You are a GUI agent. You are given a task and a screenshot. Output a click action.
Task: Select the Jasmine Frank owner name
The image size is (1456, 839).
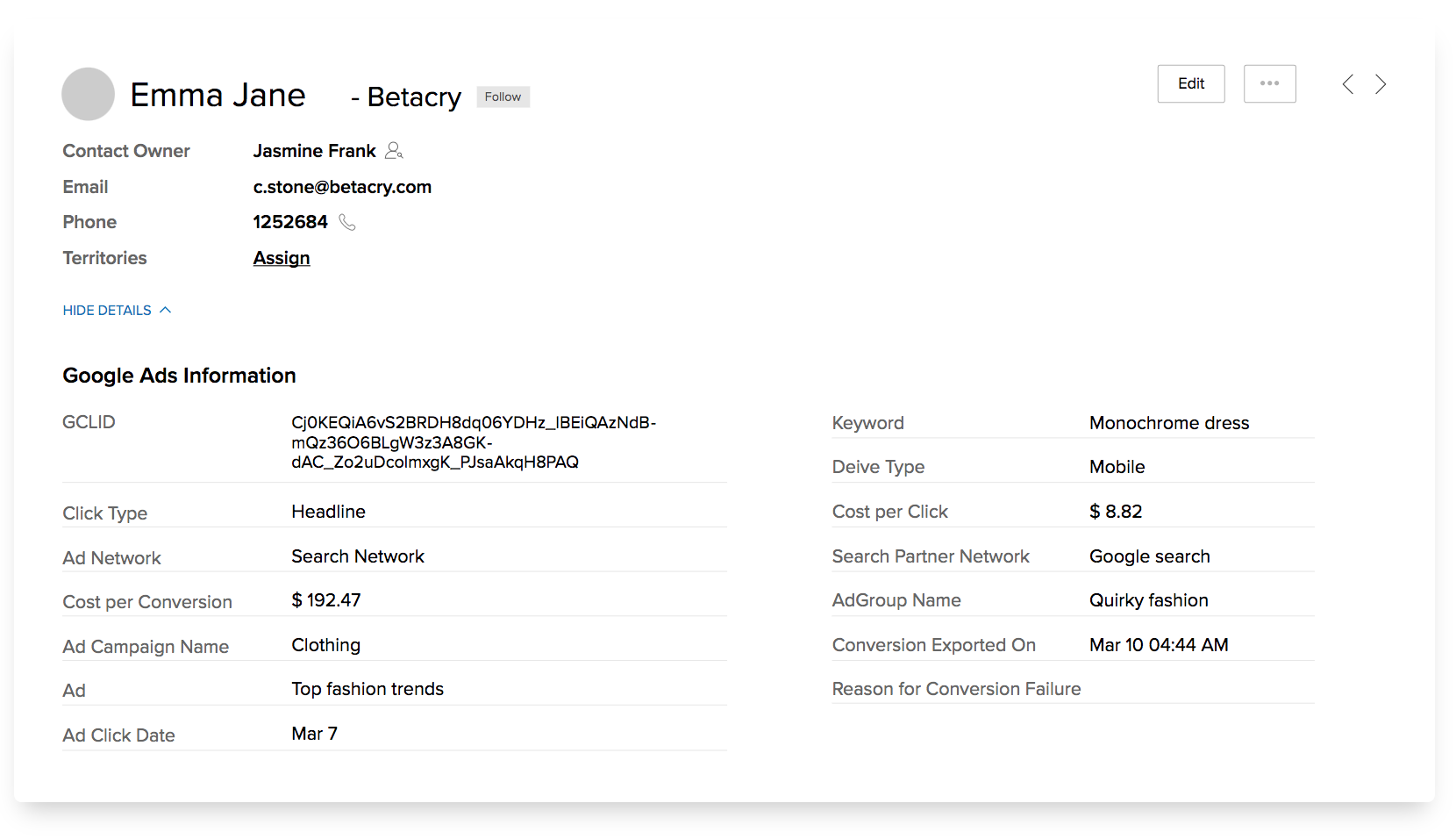tap(314, 151)
